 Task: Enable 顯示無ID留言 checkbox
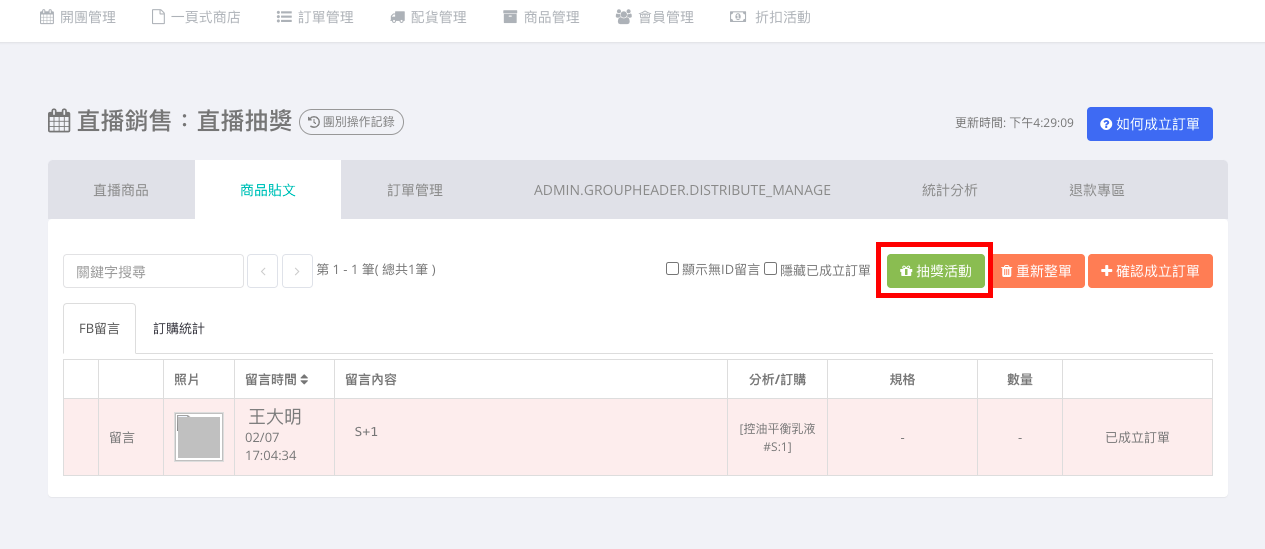pos(673,269)
